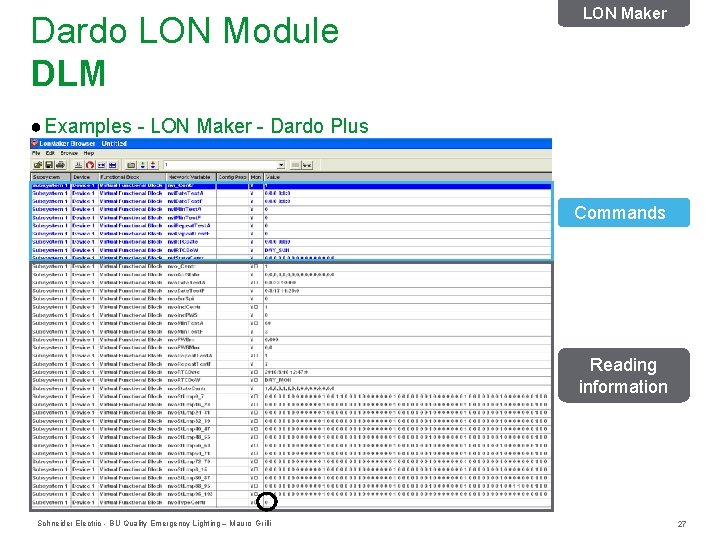
Task: Click the toolbar icon with red up-down arrows
Action: 153,165
